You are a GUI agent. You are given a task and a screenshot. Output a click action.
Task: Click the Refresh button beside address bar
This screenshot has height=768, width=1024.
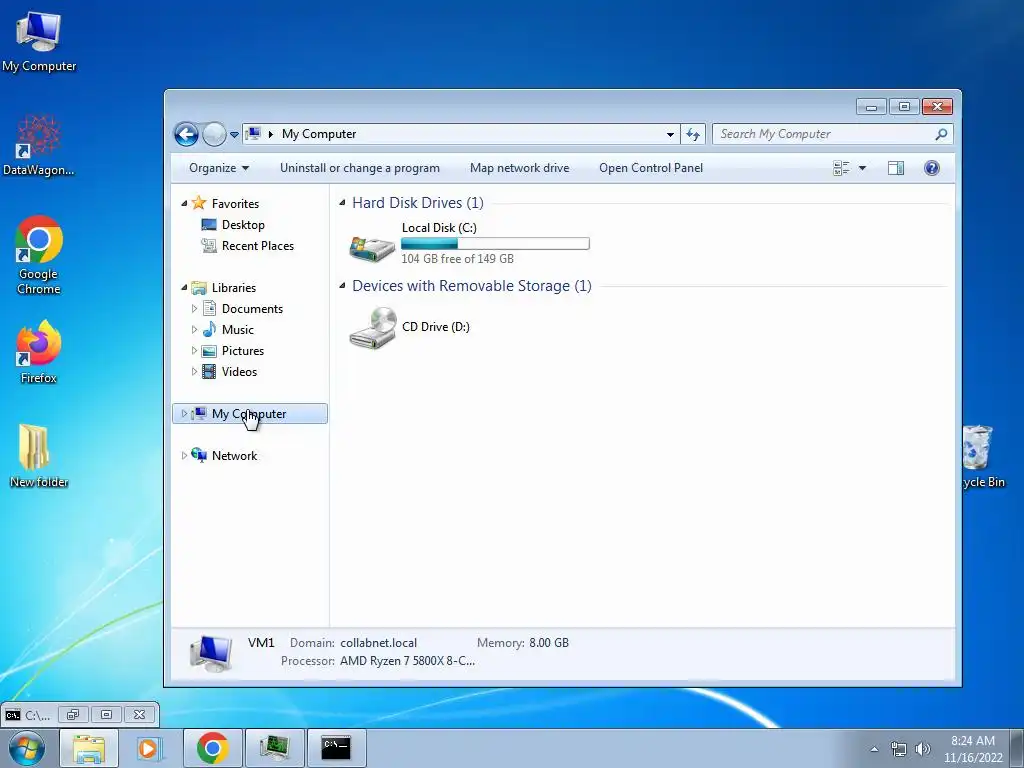pos(692,135)
